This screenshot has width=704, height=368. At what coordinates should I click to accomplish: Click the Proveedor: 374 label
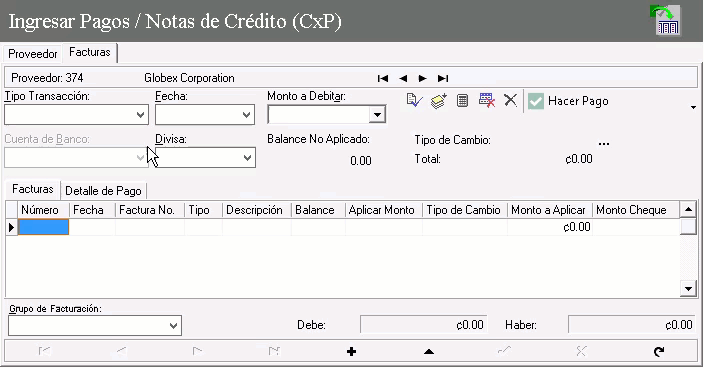point(47,78)
